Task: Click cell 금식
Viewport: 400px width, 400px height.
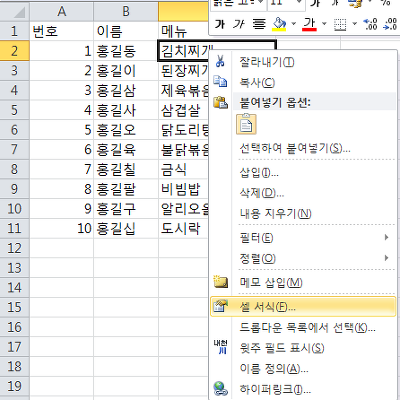Action: point(183,169)
